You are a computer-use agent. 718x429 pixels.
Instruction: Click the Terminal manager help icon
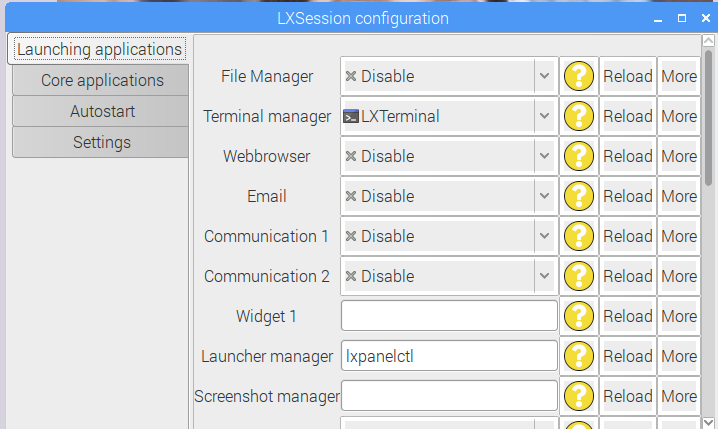tap(579, 116)
